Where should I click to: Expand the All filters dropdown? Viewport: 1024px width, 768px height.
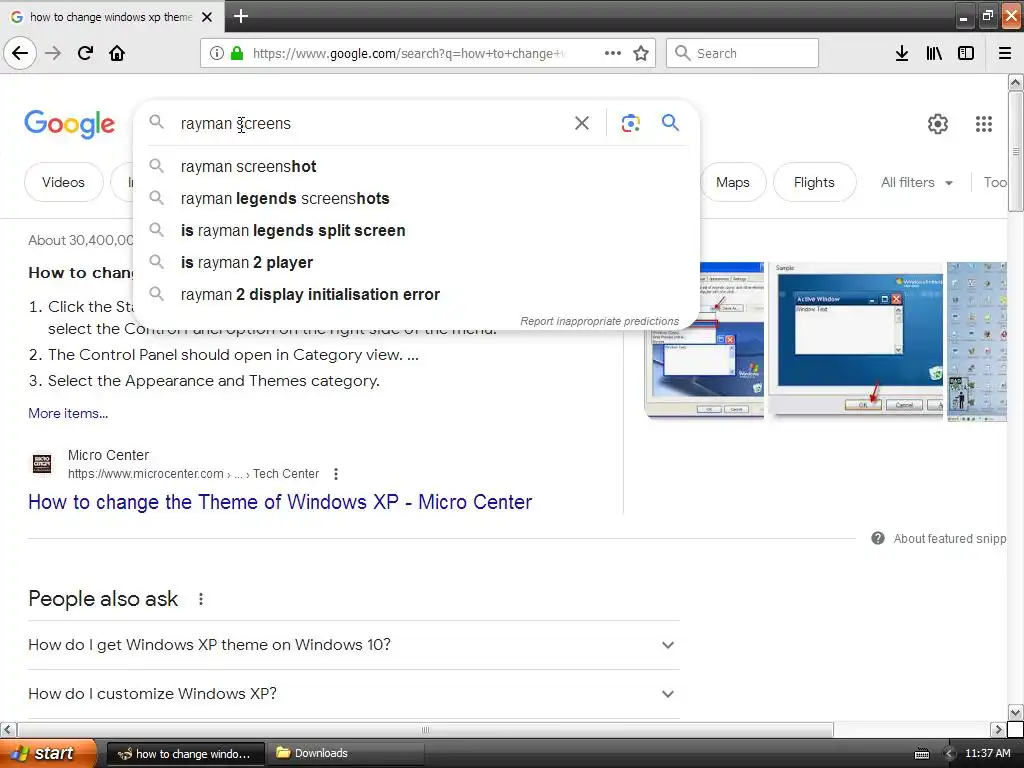(x=916, y=183)
